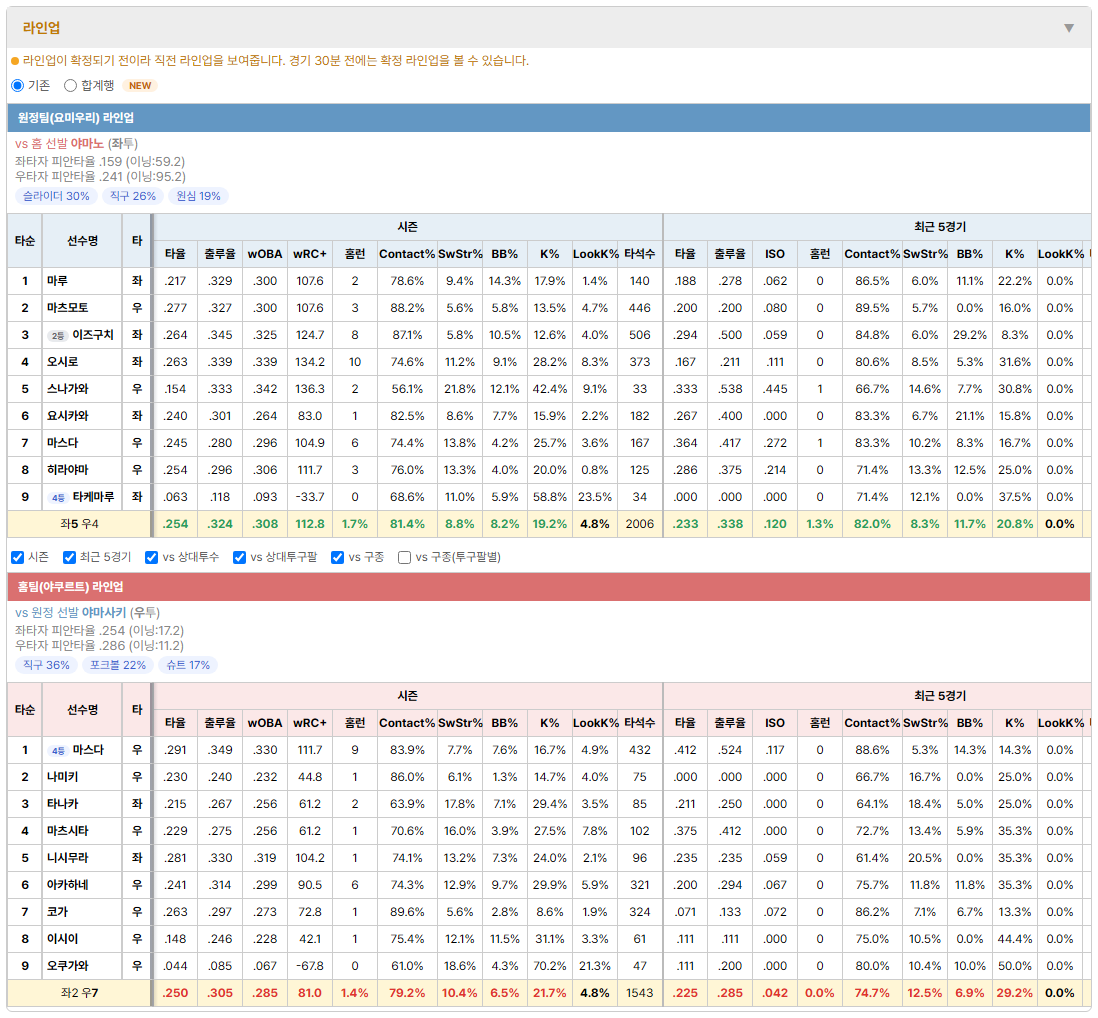
Task: Click the 4등 badge beside 타케마루
Action: coord(57,497)
